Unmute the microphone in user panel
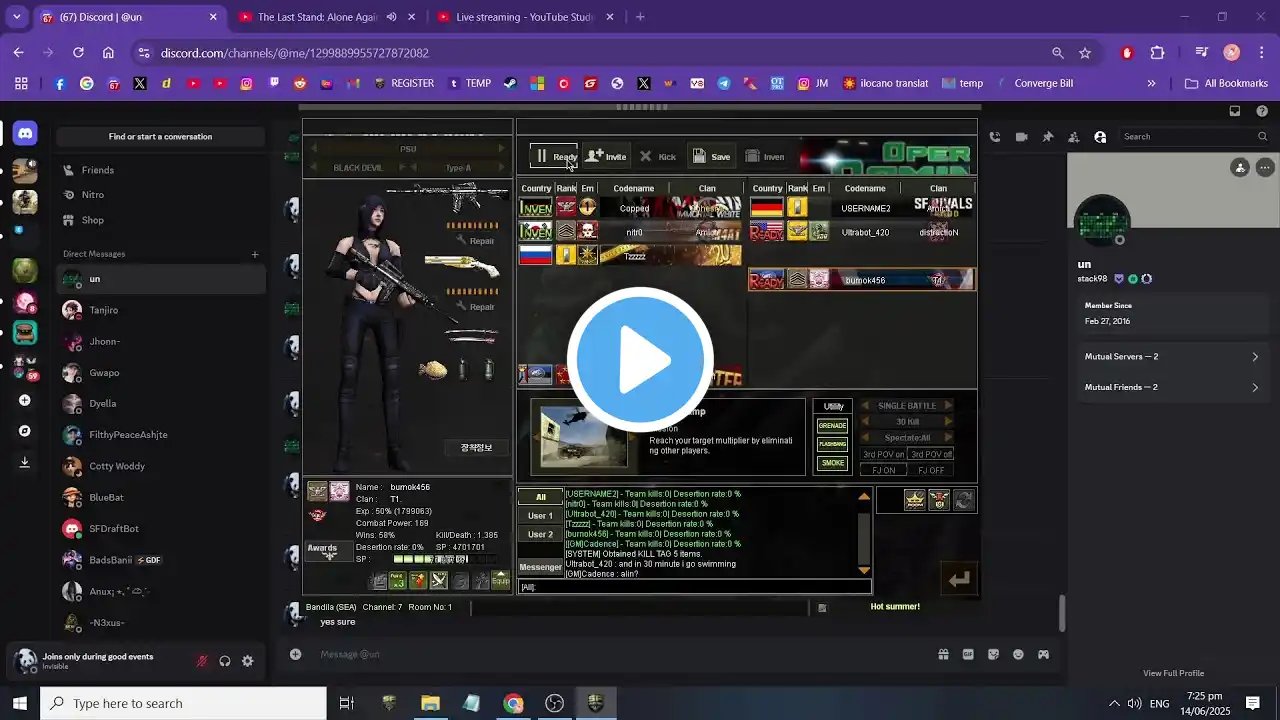Viewport: 1280px width, 720px height. [201, 661]
